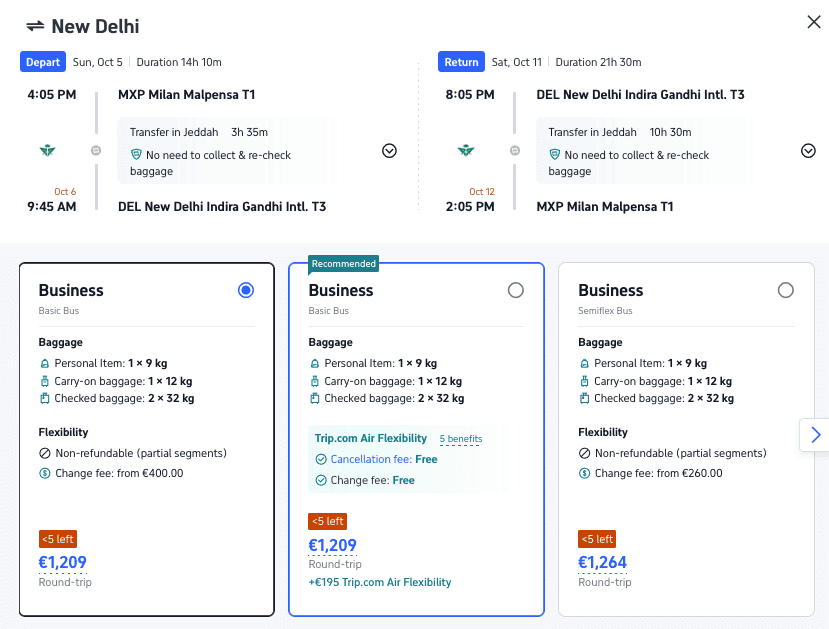Click the baggage shield icon in the departure transfer
The height and width of the screenshot is (629, 829).
[136, 155]
